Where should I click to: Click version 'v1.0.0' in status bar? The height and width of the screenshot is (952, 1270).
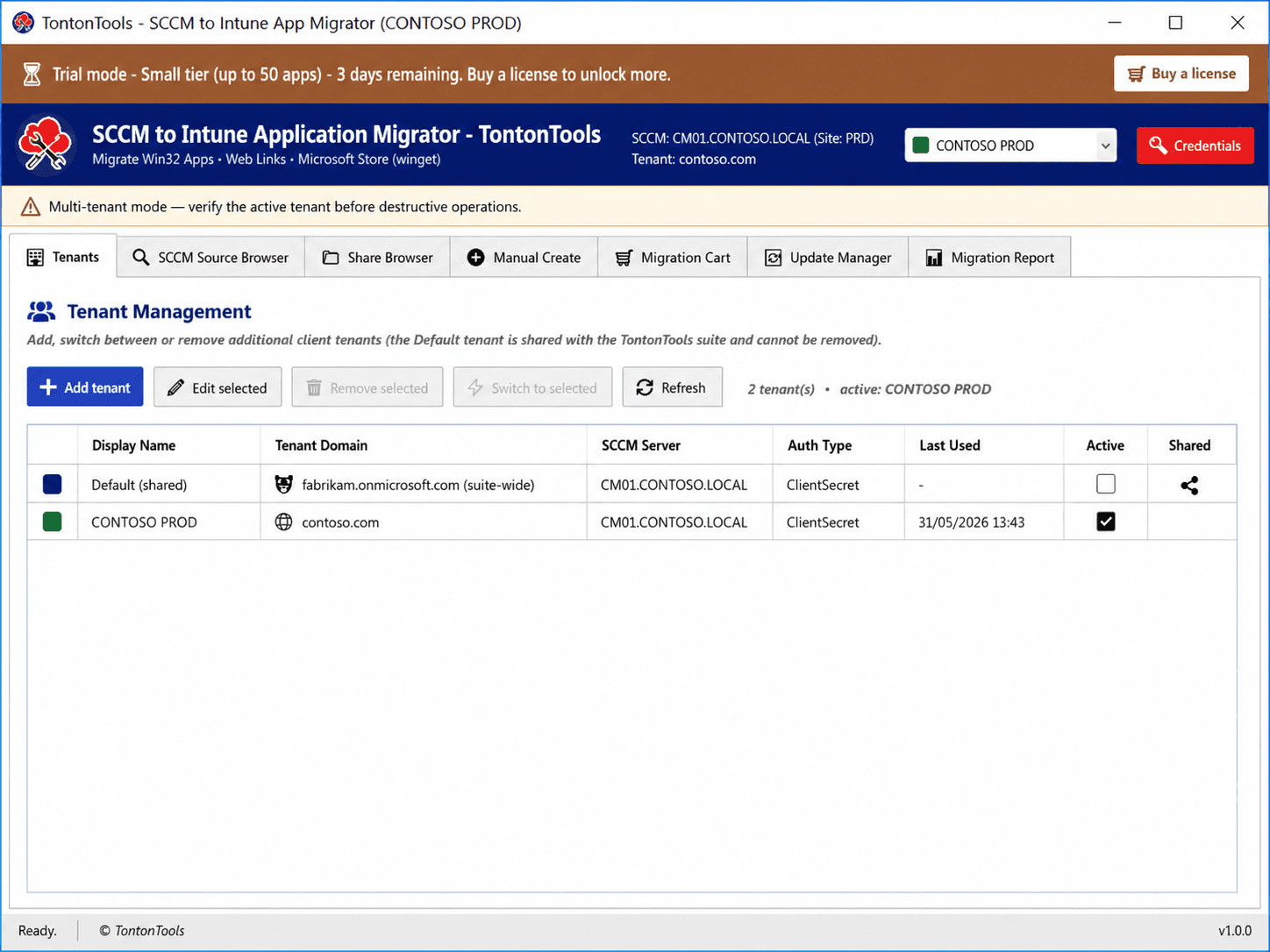click(x=1235, y=931)
